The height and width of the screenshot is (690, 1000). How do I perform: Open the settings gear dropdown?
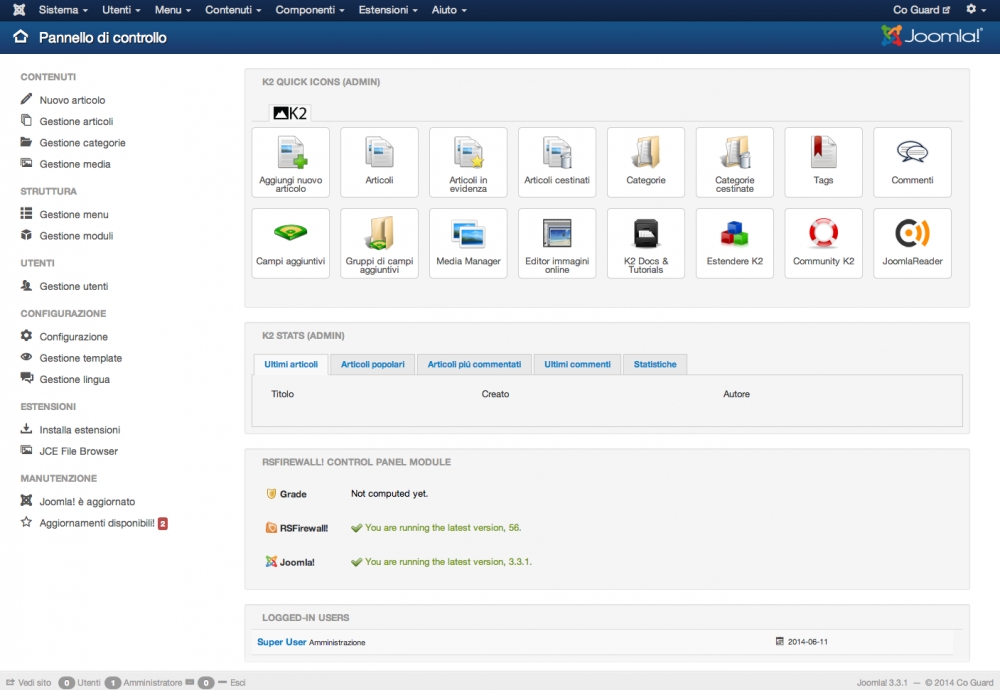click(976, 10)
